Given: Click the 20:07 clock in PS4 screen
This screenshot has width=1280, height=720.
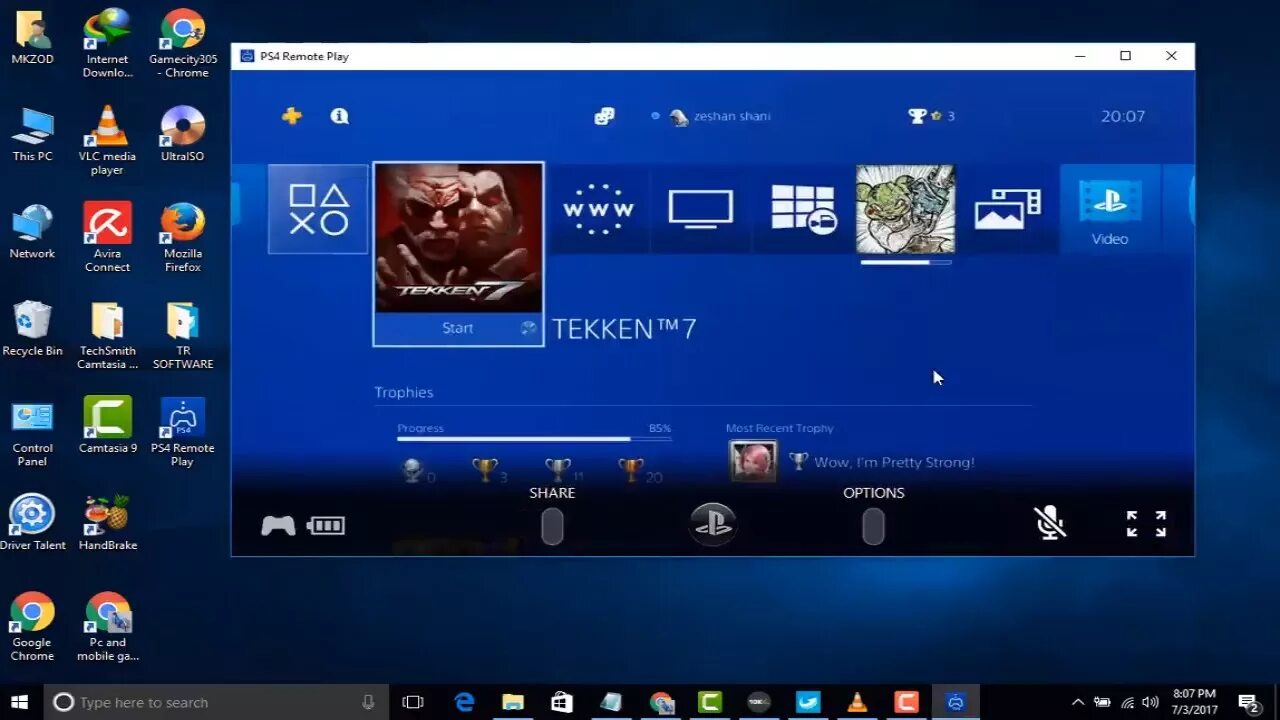Looking at the screenshot, I should 1123,116.
